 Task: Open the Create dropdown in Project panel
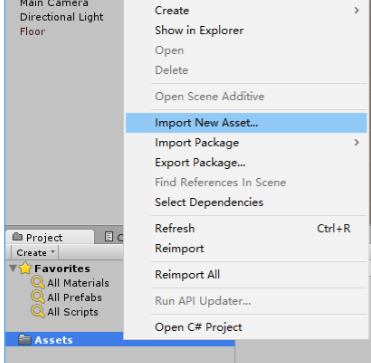pyautogui.click(x=35, y=253)
